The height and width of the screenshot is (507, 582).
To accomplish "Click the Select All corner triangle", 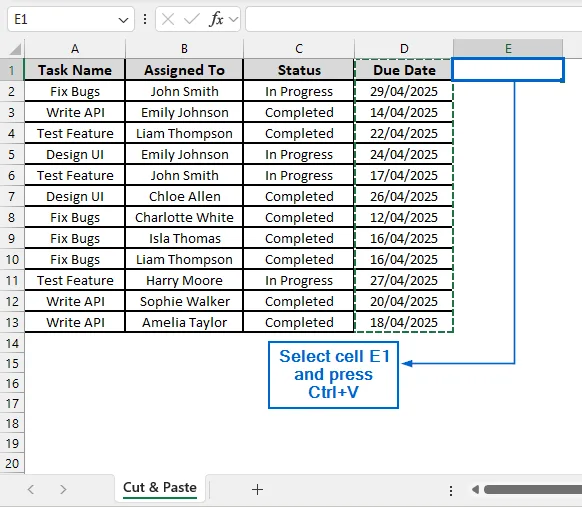I will (15, 49).
